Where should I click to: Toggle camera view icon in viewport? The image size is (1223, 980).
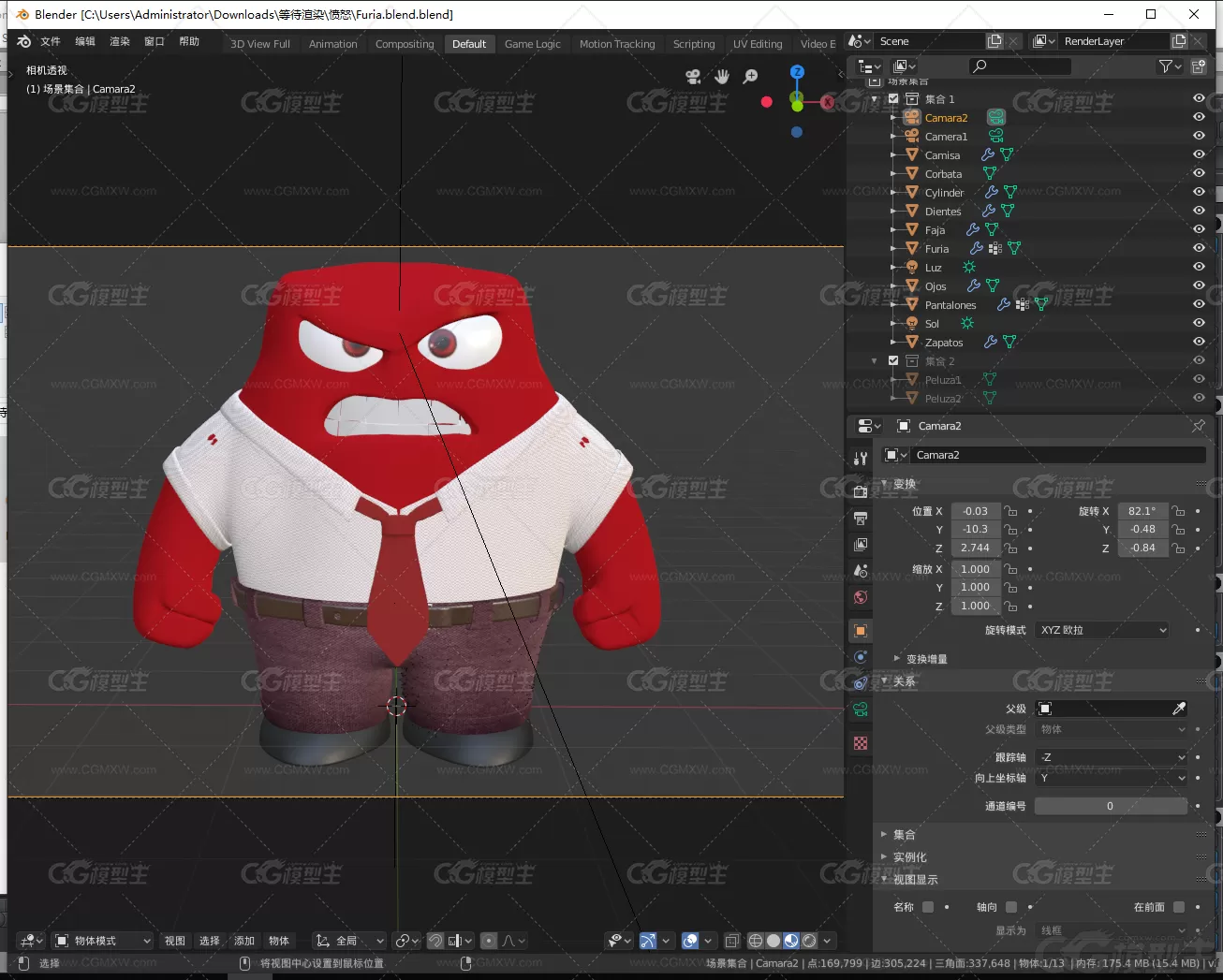click(693, 77)
